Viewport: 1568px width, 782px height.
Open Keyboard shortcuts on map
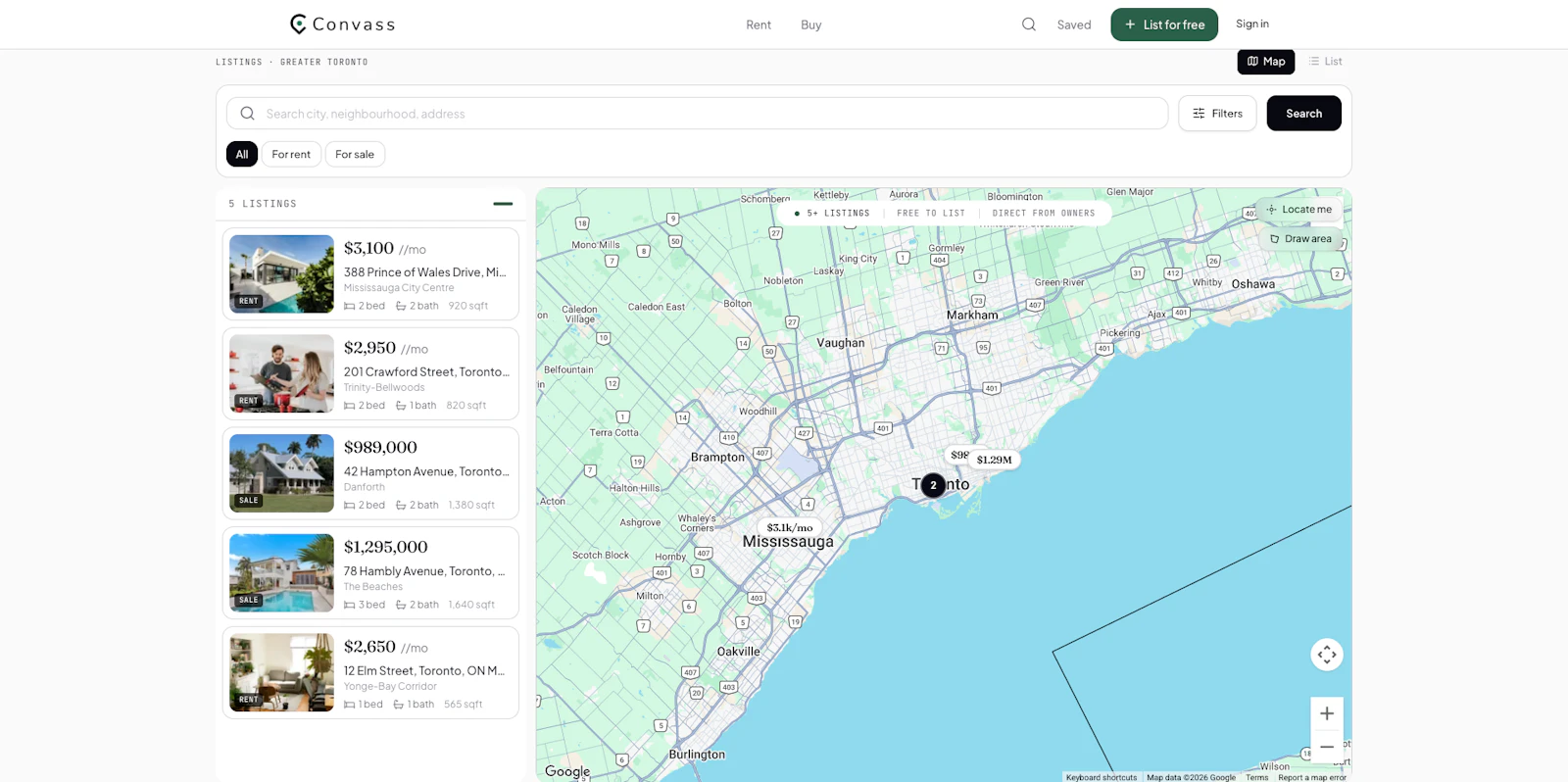[x=1102, y=777]
